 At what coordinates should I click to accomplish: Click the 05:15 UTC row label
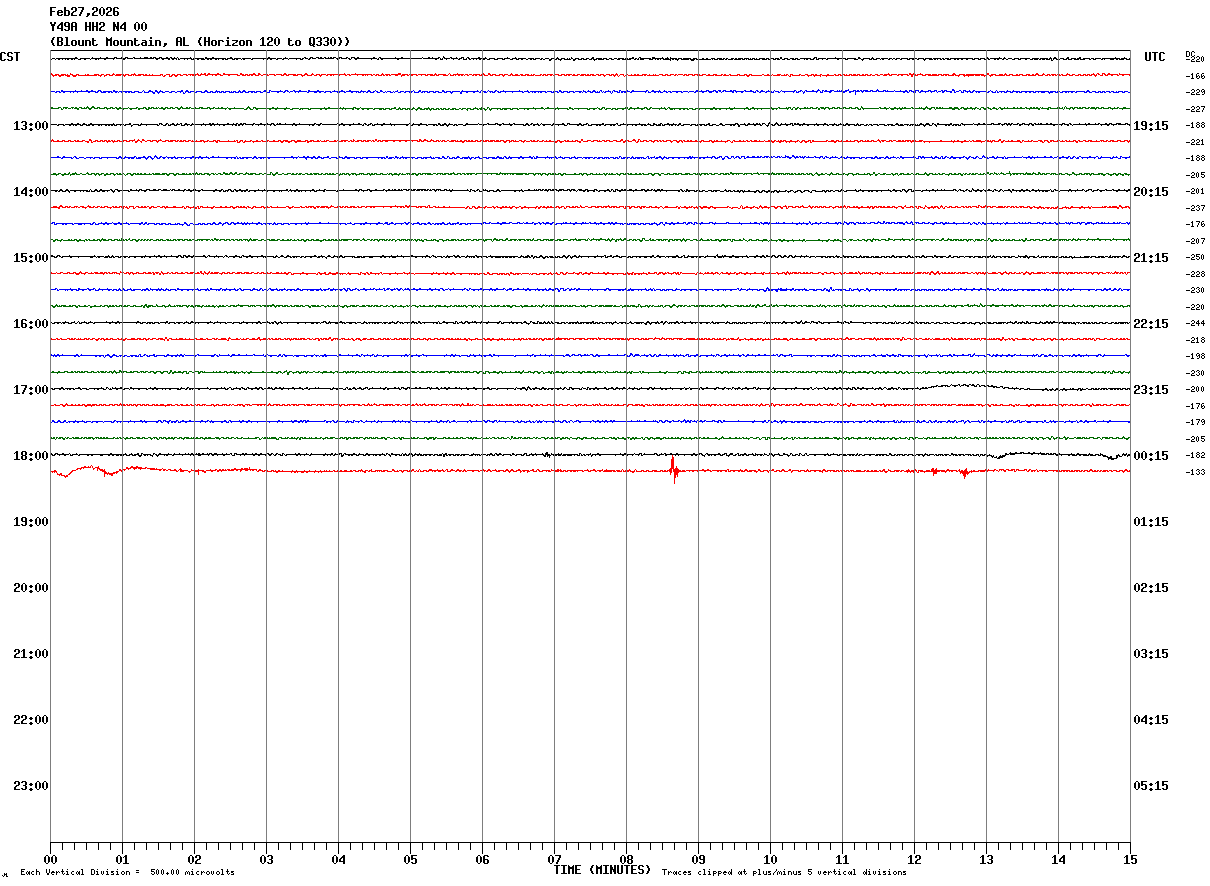(1151, 785)
